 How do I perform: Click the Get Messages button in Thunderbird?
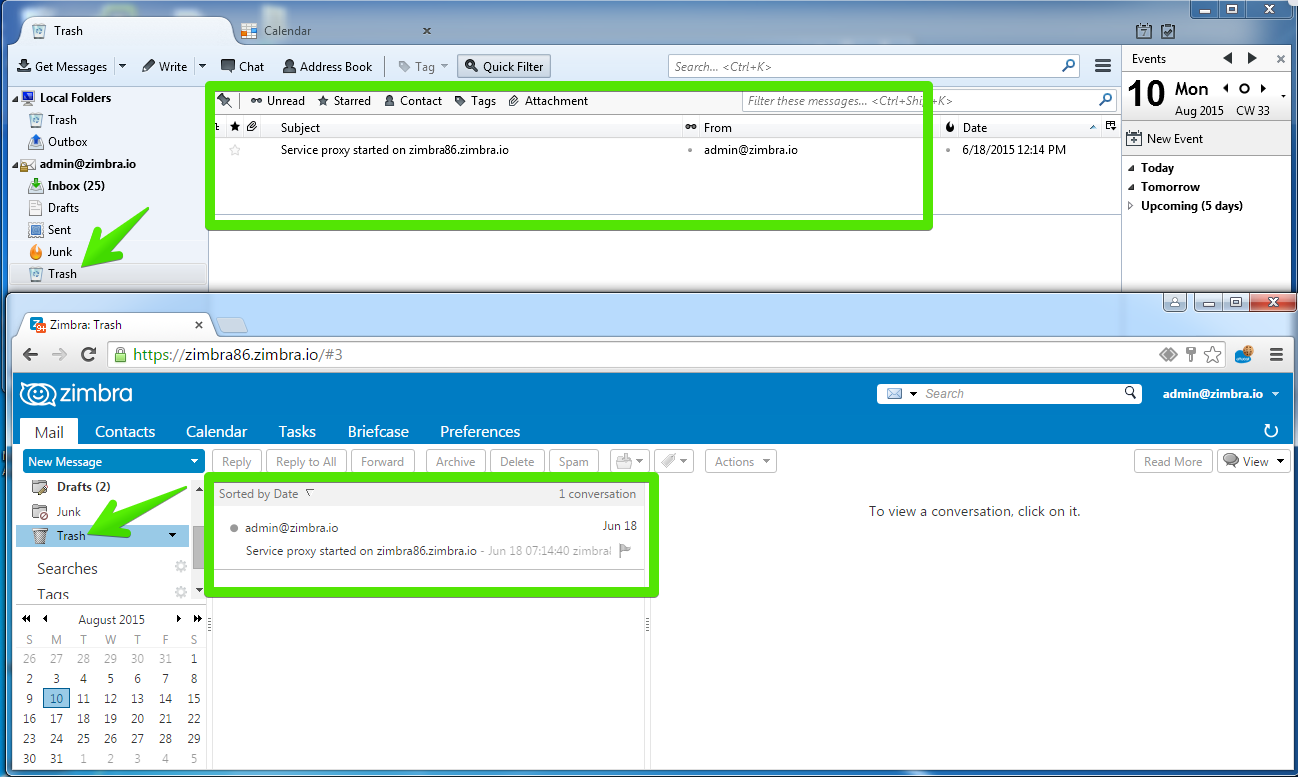coord(63,67)
